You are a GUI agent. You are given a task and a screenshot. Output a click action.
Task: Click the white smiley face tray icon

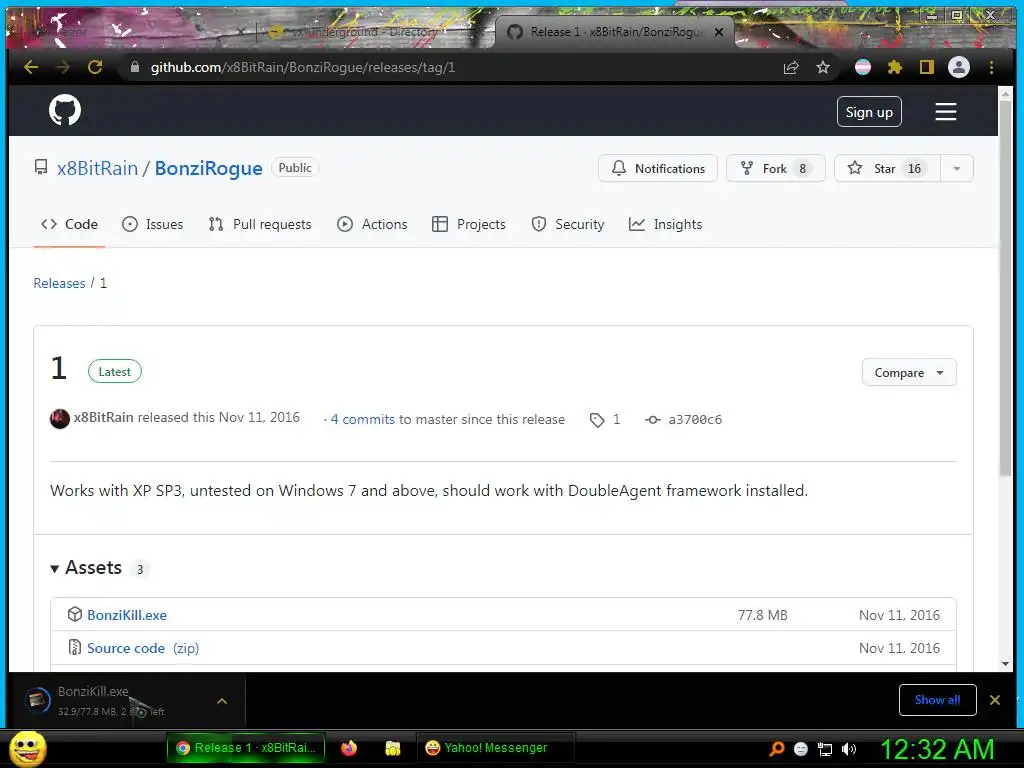tap(801, 749)
